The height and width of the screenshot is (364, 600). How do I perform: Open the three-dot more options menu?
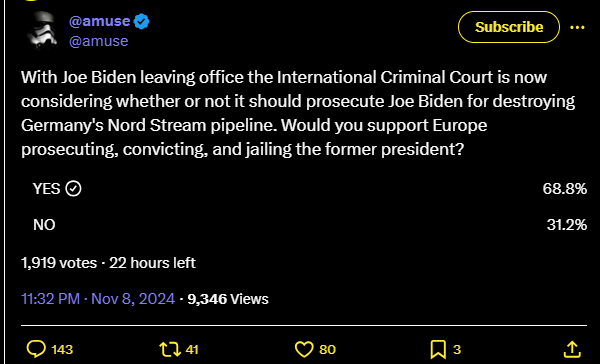pyautogui.click(x=577, y=27)
